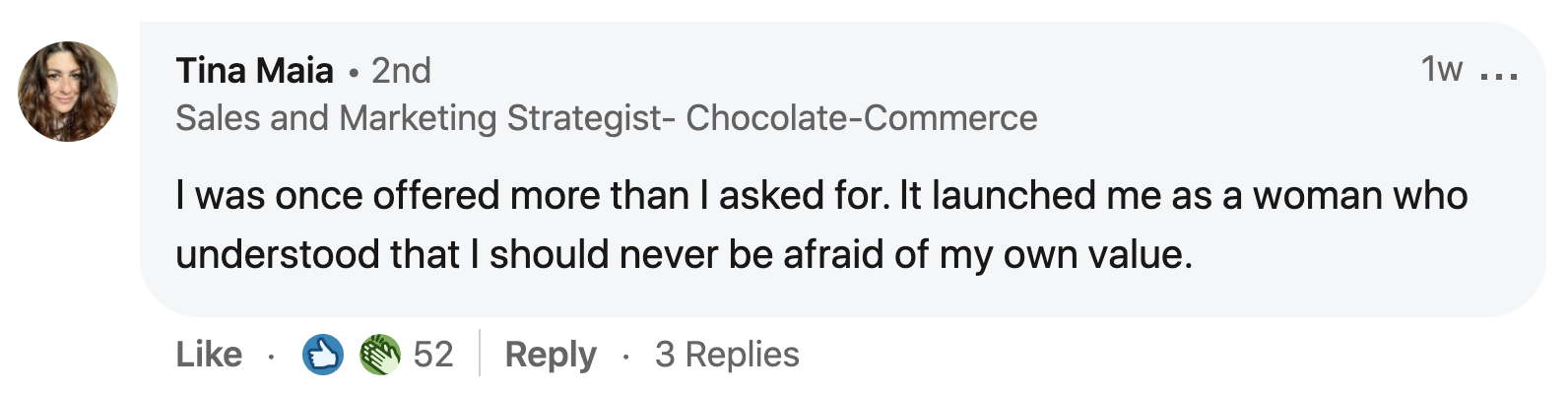Click the dot between Reply and 3 Replies

(x=625, y=357)
